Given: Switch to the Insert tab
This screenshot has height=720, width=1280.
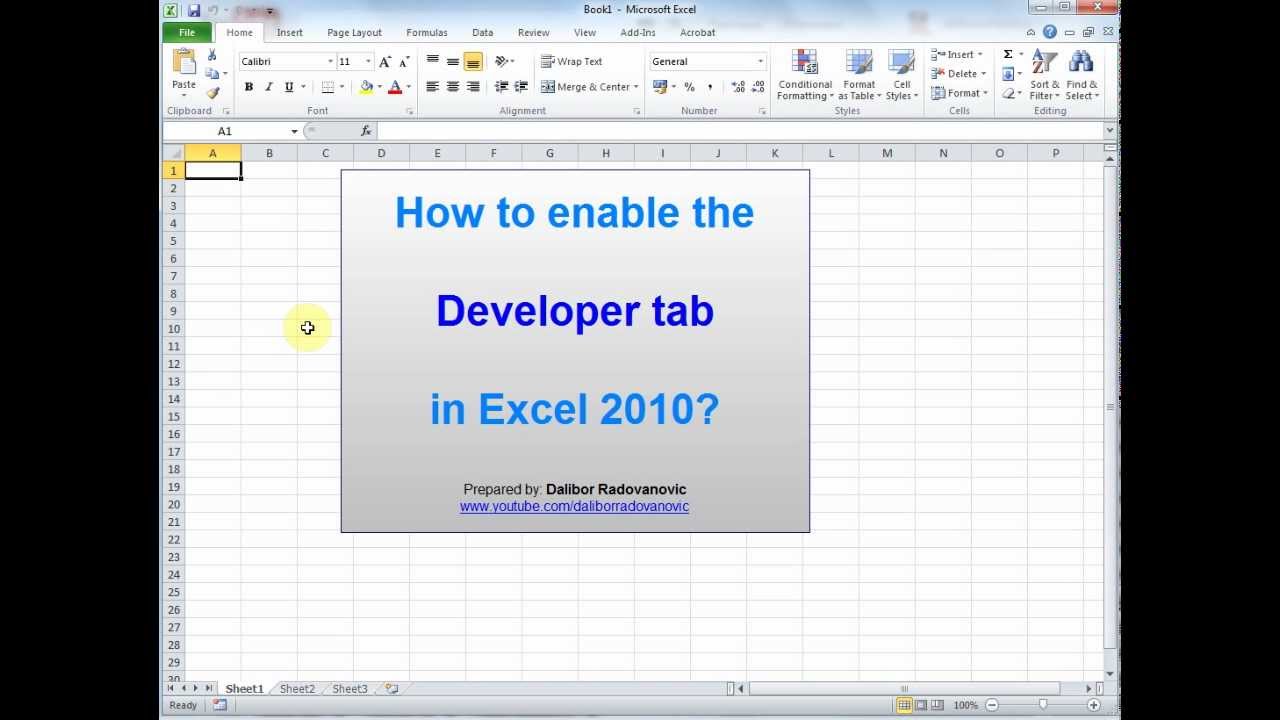Looking at the screenshot, I should click(290, 32).
